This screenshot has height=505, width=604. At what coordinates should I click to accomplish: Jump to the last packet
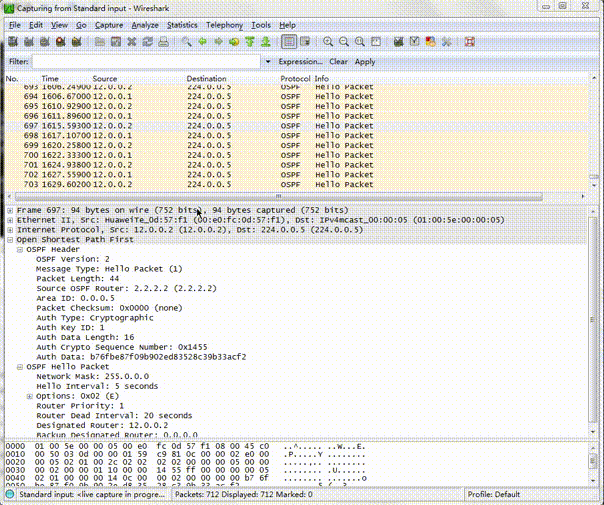point(266,42)
